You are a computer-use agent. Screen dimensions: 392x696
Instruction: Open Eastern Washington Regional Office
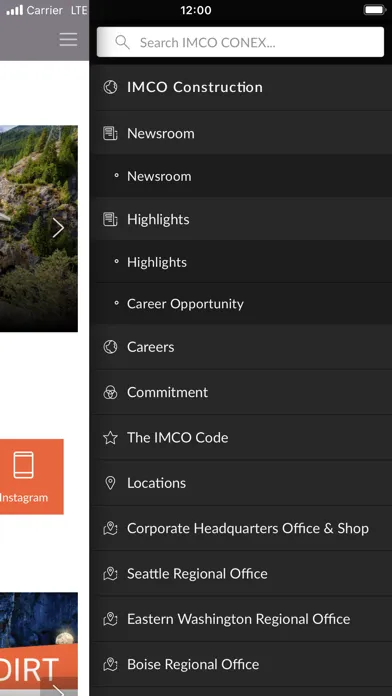241,619
